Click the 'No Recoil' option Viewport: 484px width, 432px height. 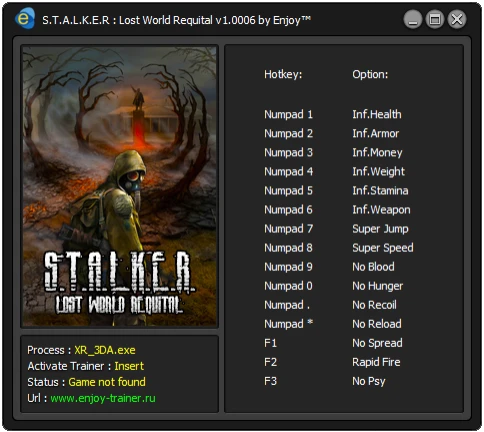pyautogui.click(x=374, y=305)
